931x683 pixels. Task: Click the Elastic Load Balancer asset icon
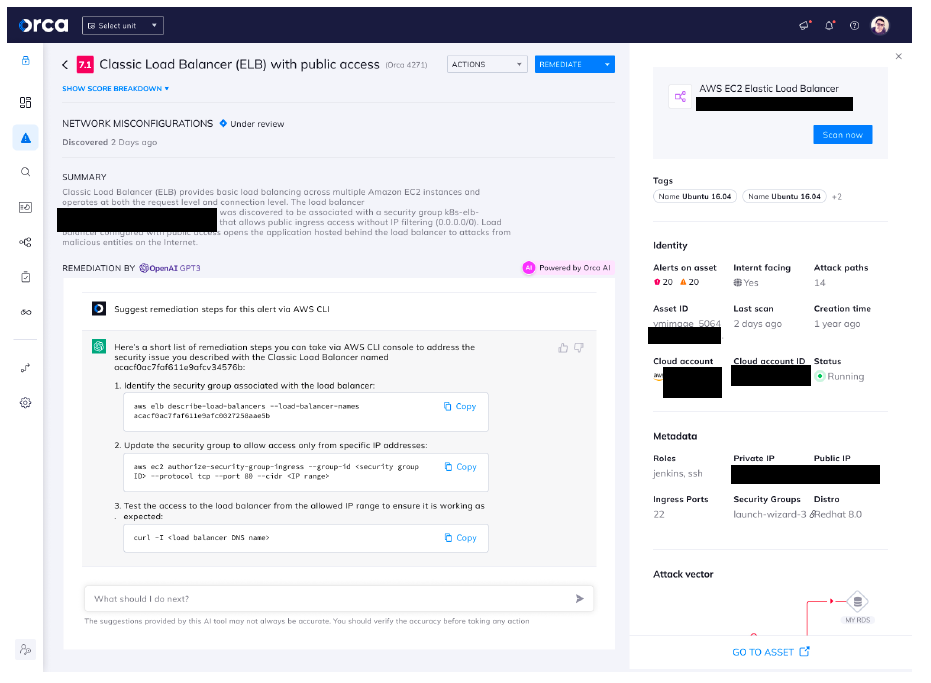[x=680, y=96]
